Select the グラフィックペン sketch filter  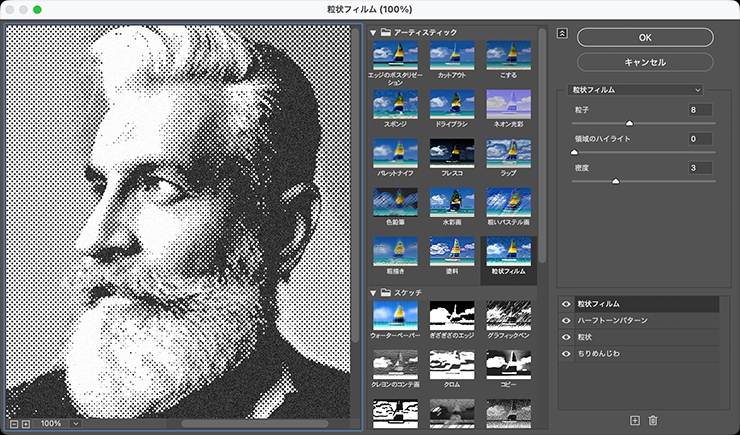(x=508, y=316)
